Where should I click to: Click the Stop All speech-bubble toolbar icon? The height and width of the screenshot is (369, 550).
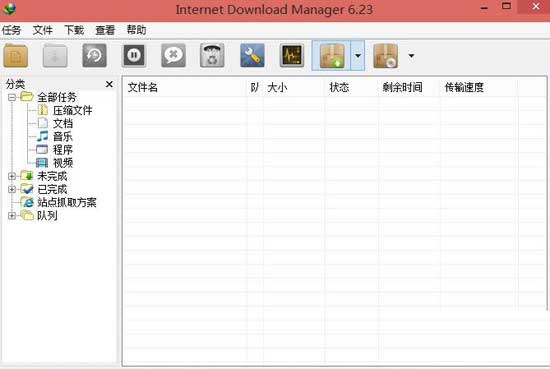(x=173, y=55)
